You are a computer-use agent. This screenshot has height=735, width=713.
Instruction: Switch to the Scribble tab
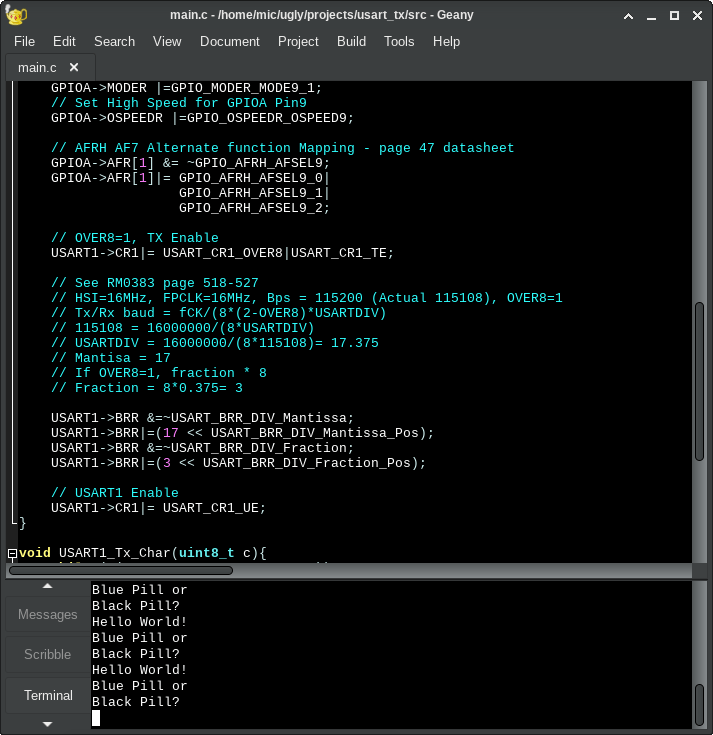point(48,655)
